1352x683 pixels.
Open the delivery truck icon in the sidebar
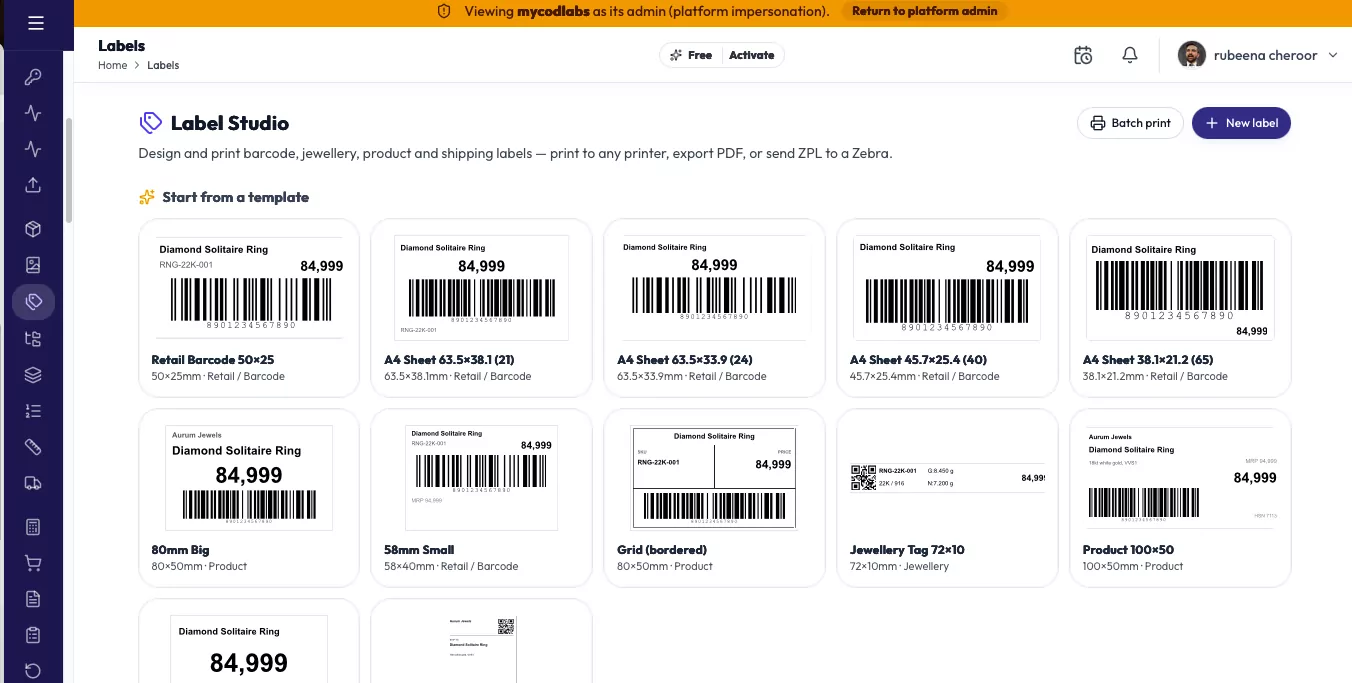click(x=33, y=483)
